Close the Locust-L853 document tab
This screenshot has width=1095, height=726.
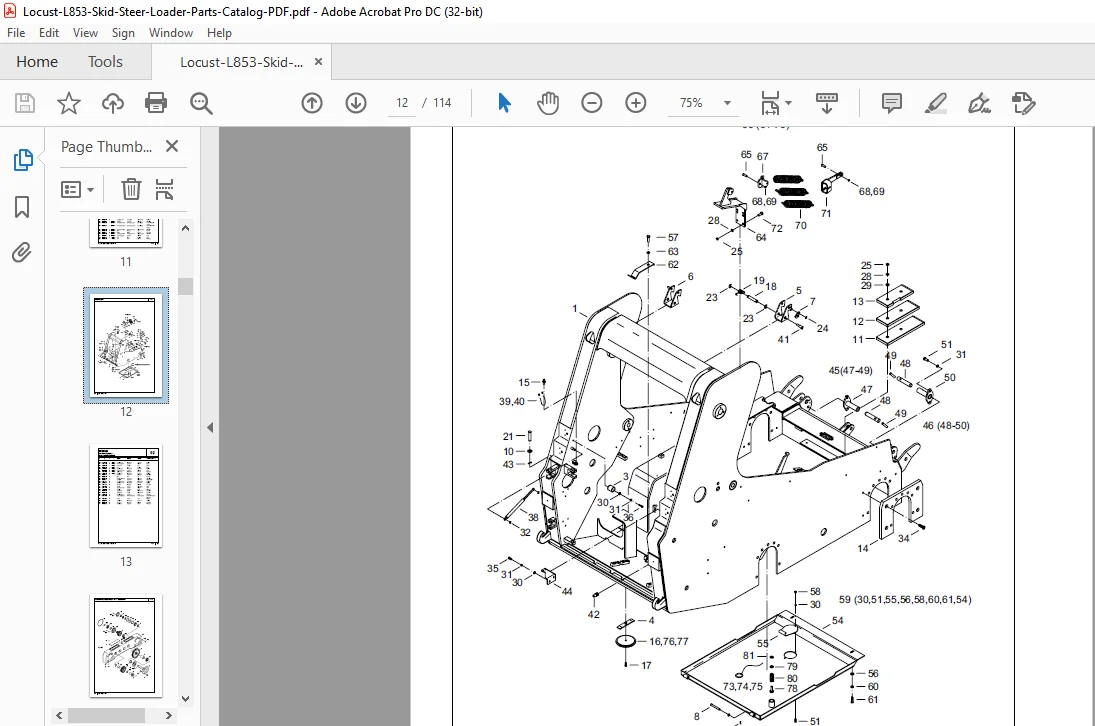point(318,61)
